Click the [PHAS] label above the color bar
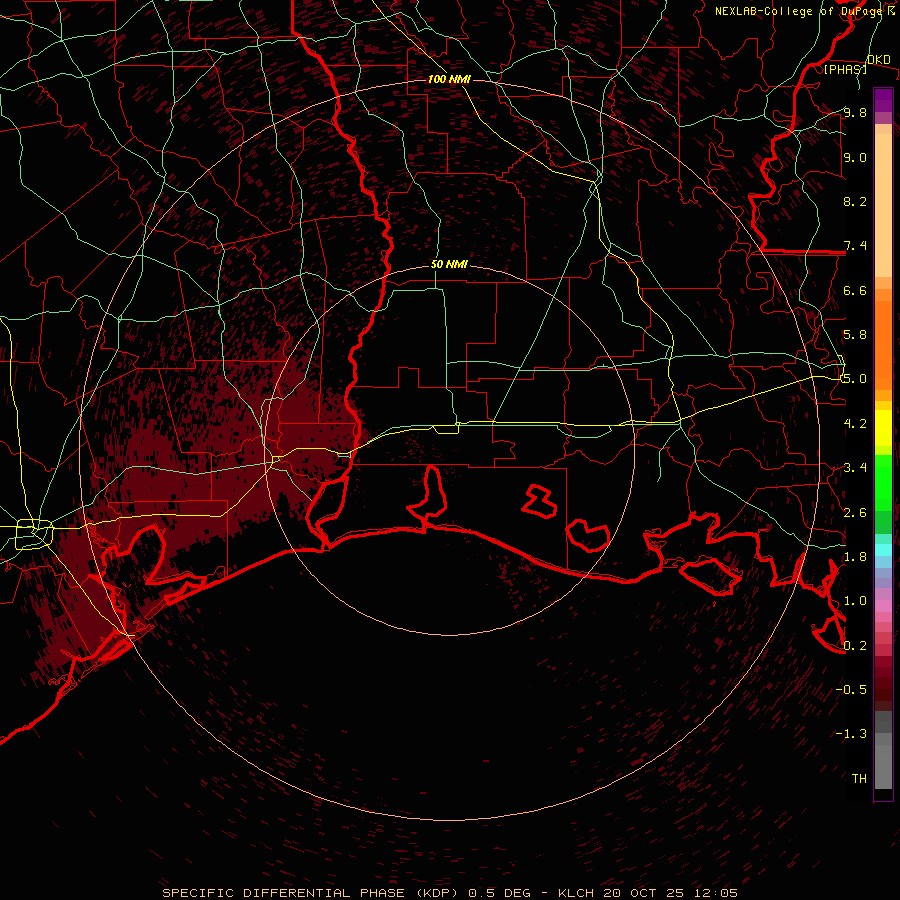This screenshot has width=900, height=900. coord(845,69)
